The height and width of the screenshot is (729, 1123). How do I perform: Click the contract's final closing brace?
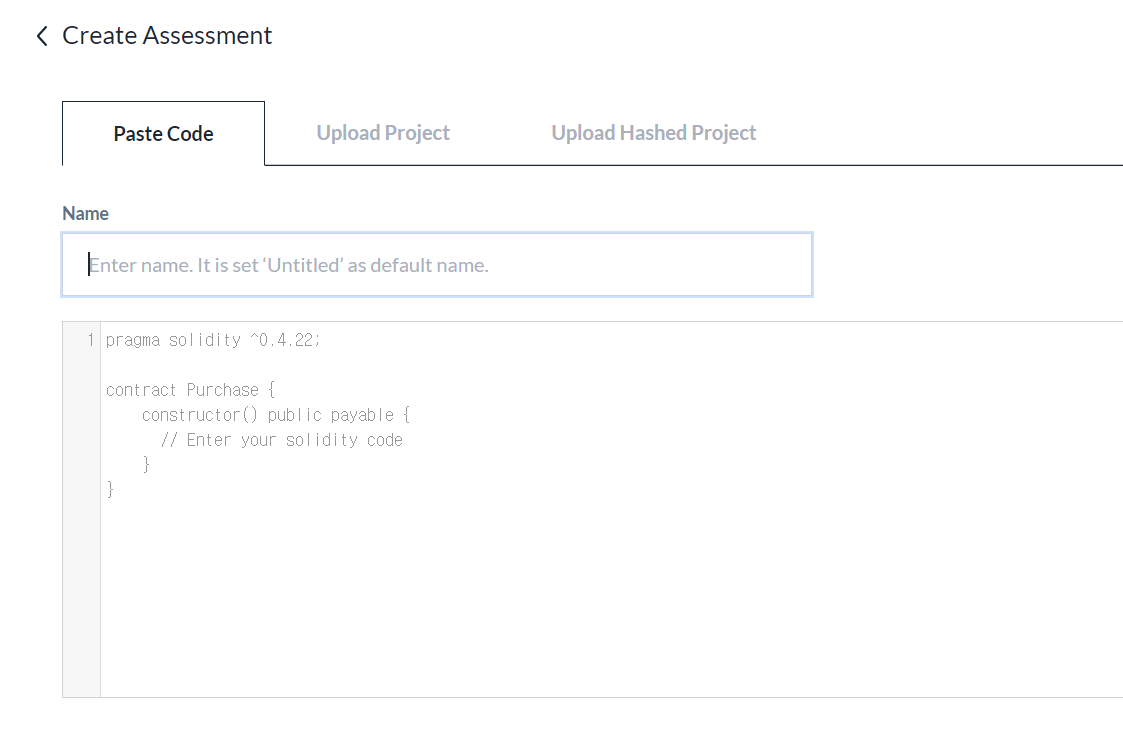(110, 490)
